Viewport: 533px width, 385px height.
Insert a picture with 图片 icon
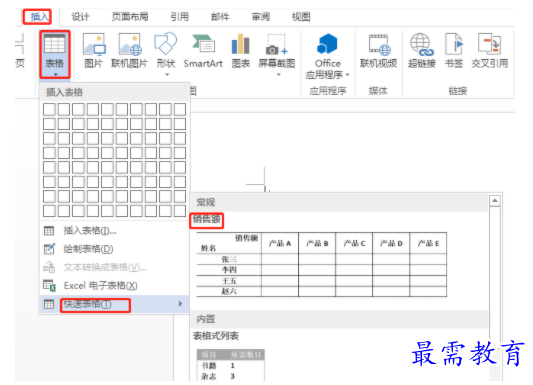pos(94,51)
